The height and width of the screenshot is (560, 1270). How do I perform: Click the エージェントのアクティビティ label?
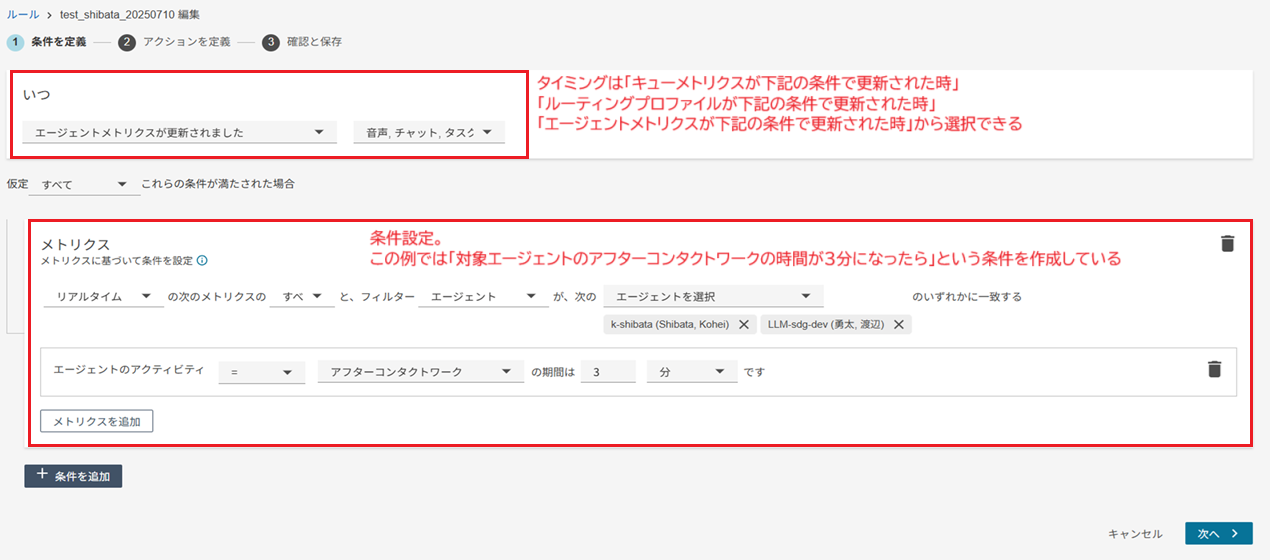click(x=129, y=370)
